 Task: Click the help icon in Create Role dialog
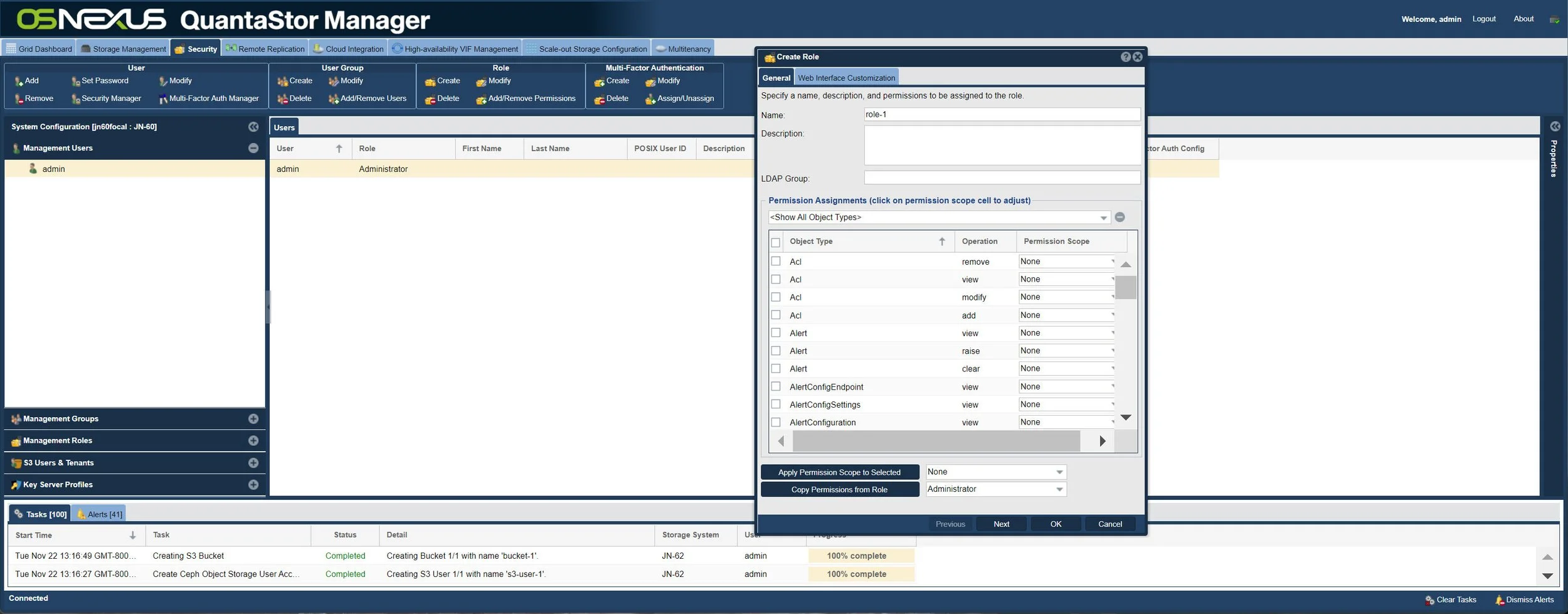pos(1125,57)
